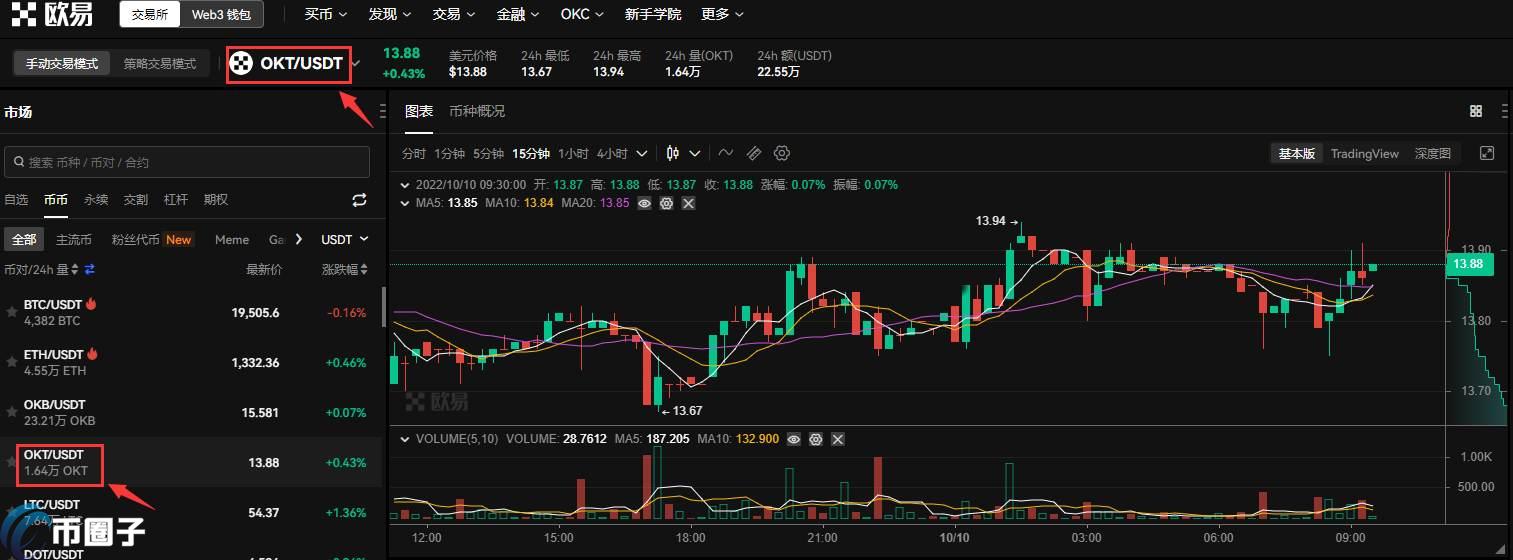Switch chart to TradingView version
The image size is (1513, 560).
click(1364, 153)
